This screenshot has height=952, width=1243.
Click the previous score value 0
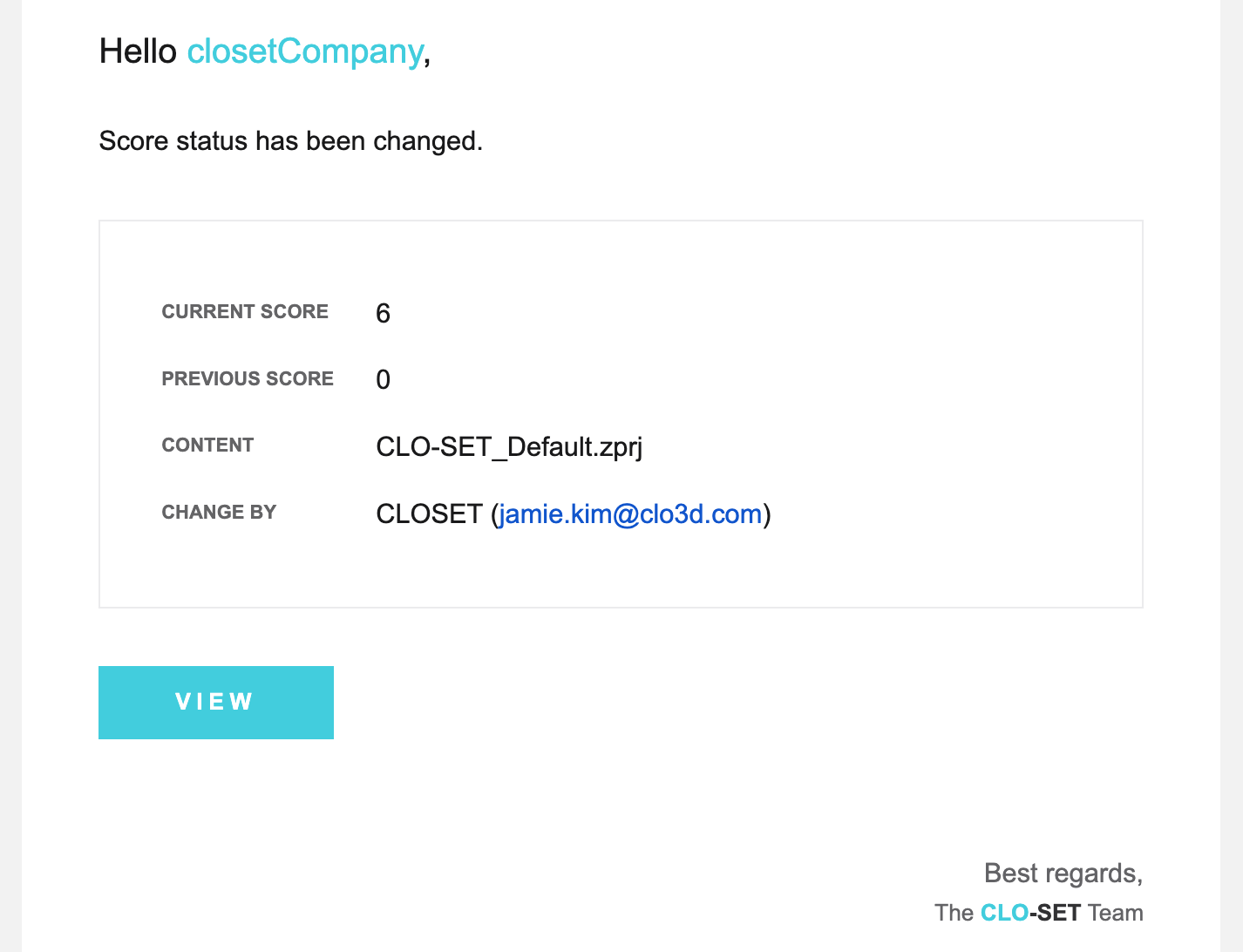(x=383, y=379)
